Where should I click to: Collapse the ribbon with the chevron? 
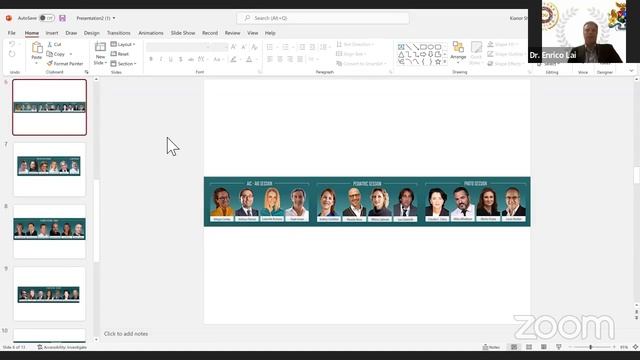631,71
